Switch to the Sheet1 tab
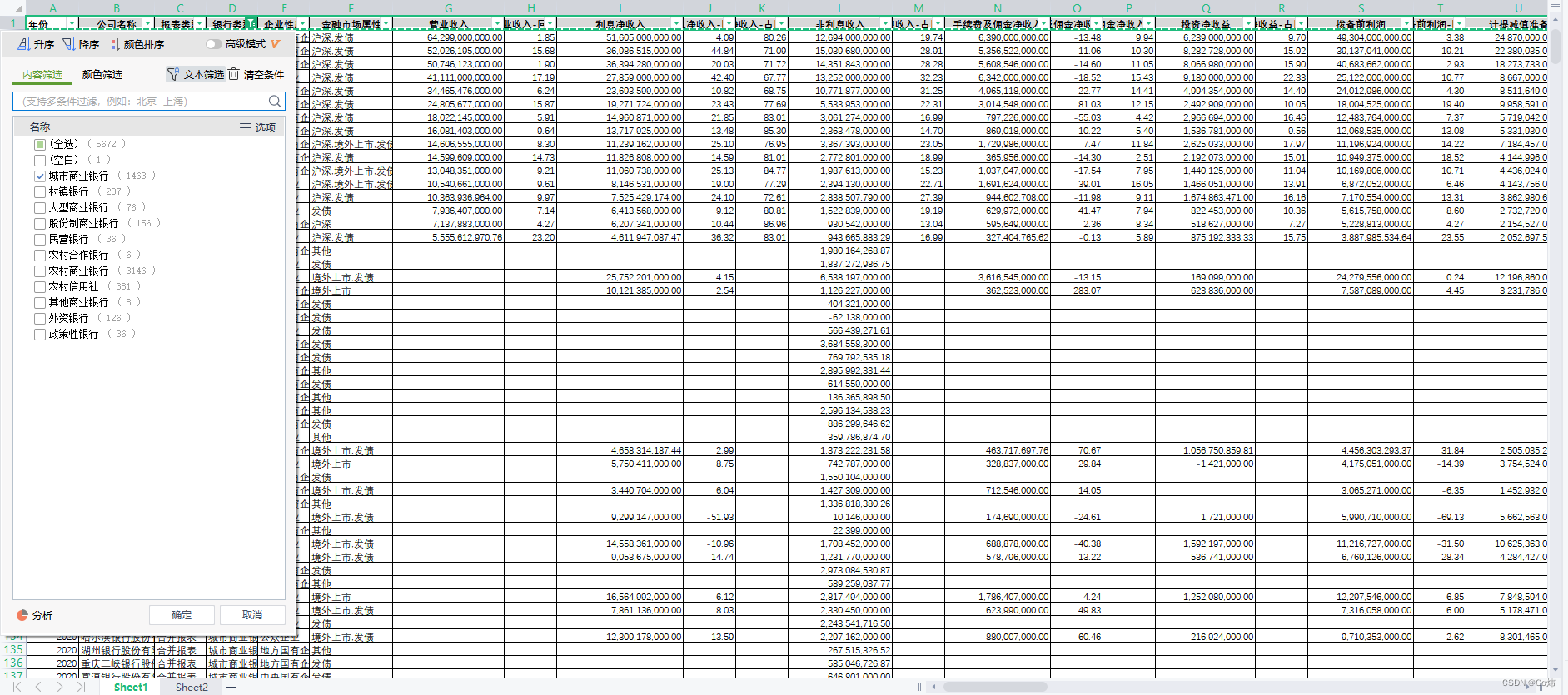 [131, 687]
